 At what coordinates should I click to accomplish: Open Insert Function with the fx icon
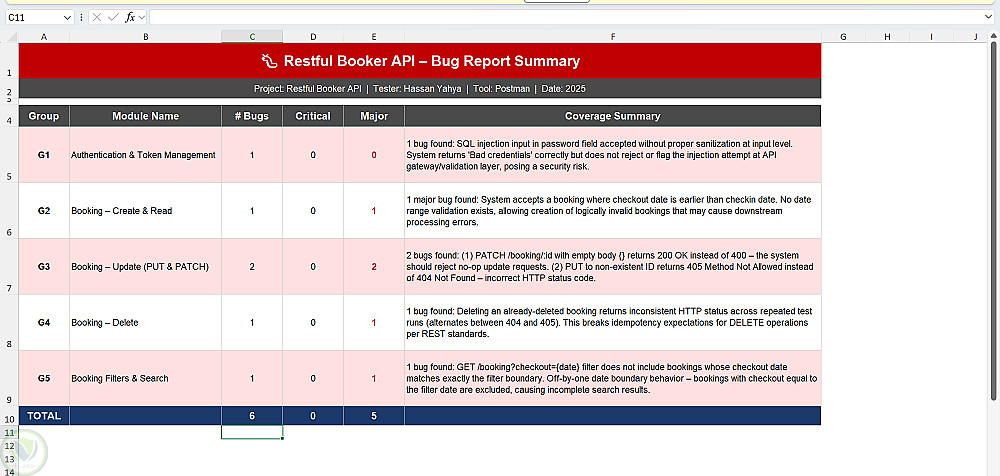coord(130,17)
